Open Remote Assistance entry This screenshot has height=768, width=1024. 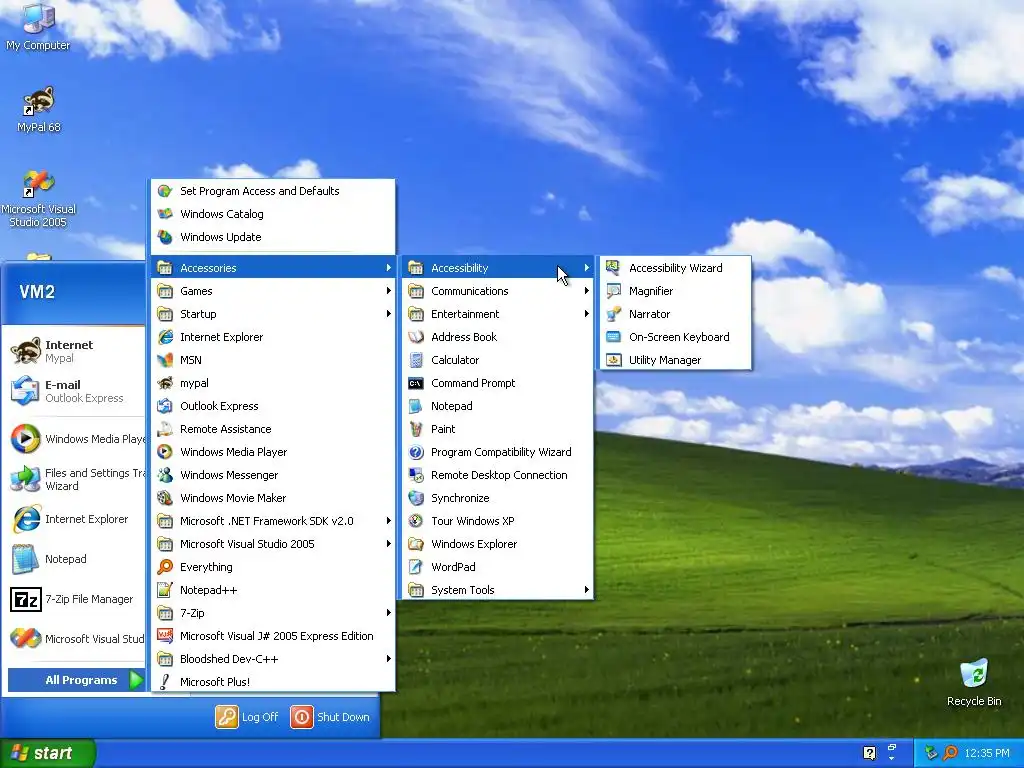(x=273, y=429)
